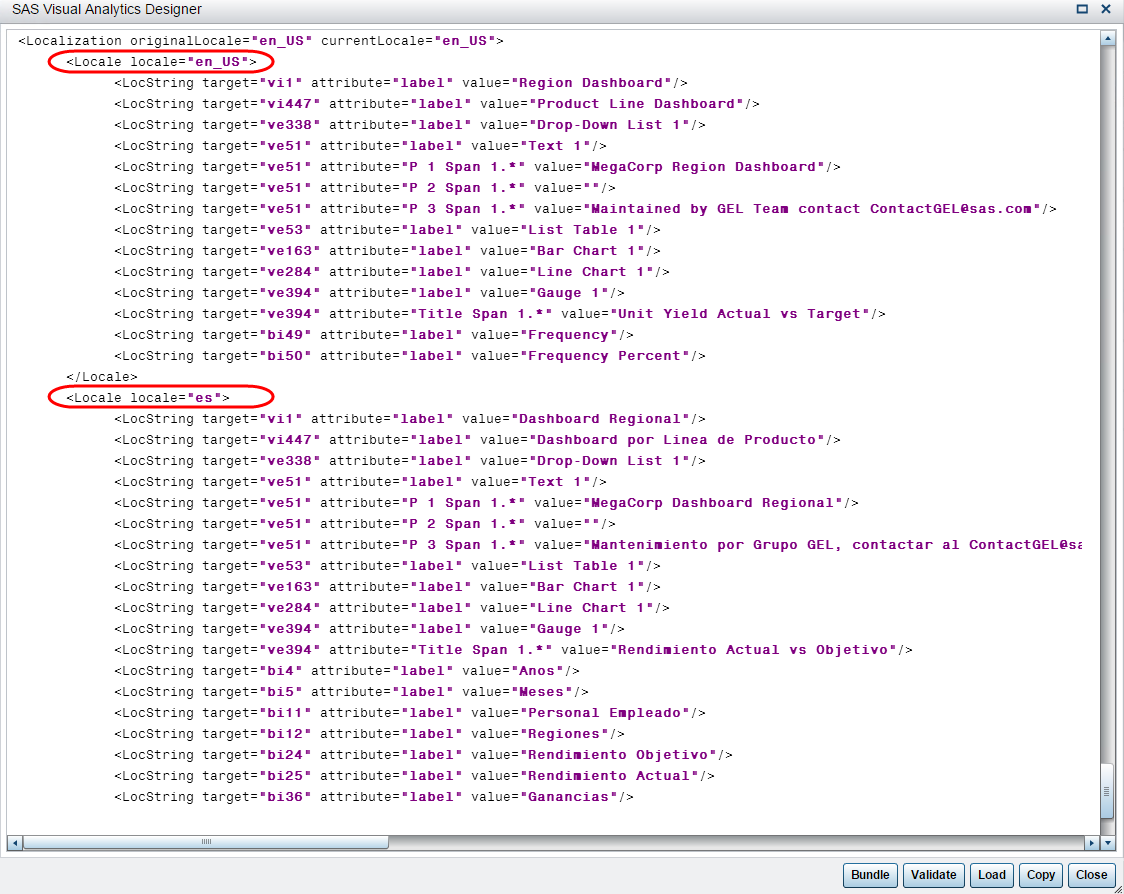This screenshot has height=894, width=1124.
Task: Click the bi12 "Regiones" label line
Action: coord(369,734)
